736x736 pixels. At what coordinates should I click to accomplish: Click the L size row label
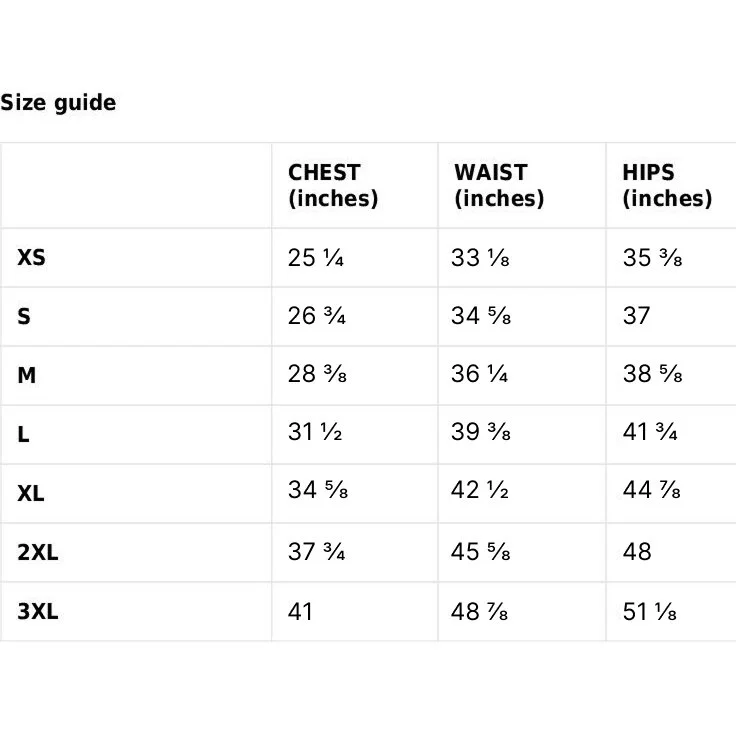pos(23,434)
